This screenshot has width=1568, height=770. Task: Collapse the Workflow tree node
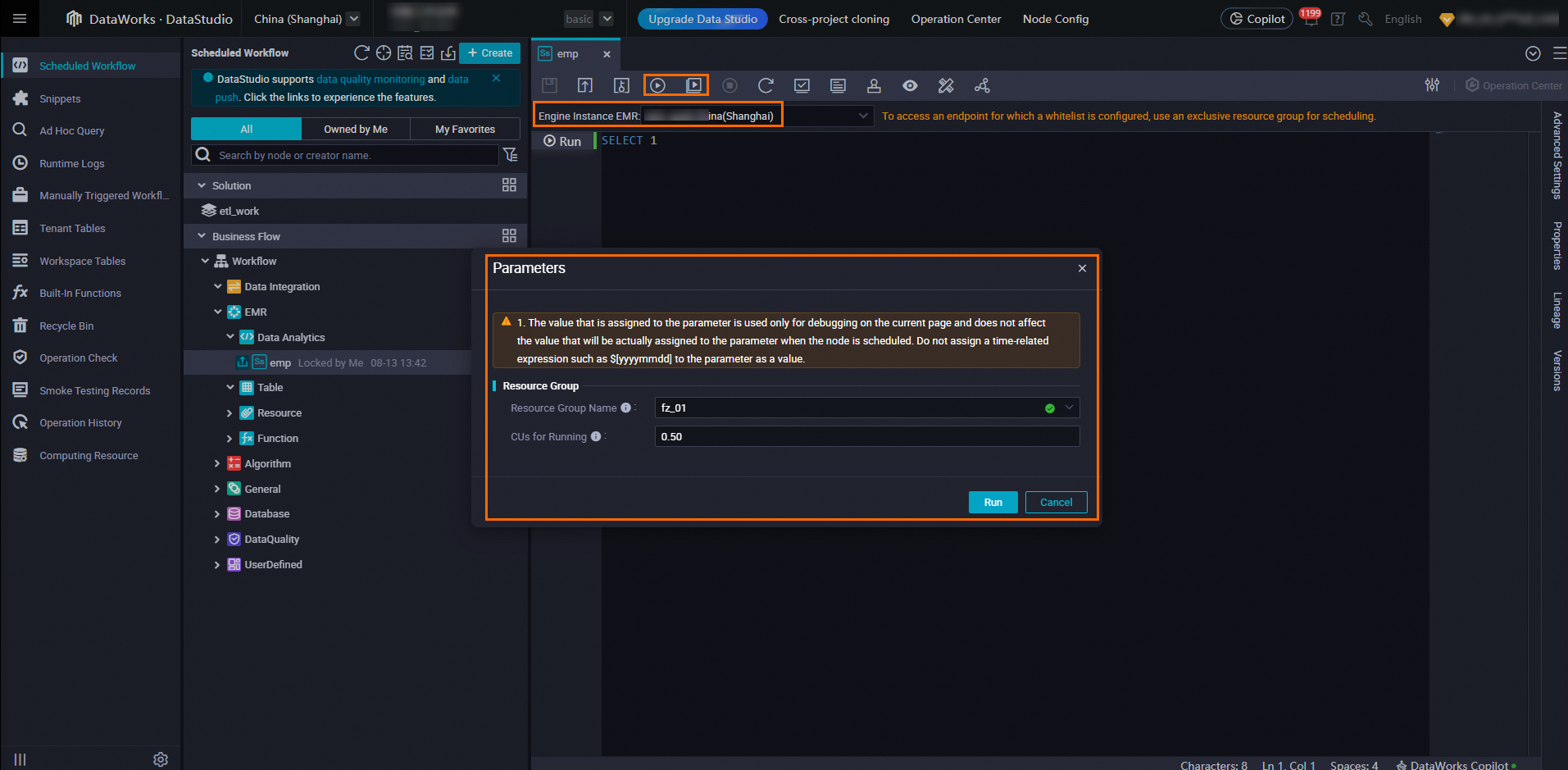205,261
